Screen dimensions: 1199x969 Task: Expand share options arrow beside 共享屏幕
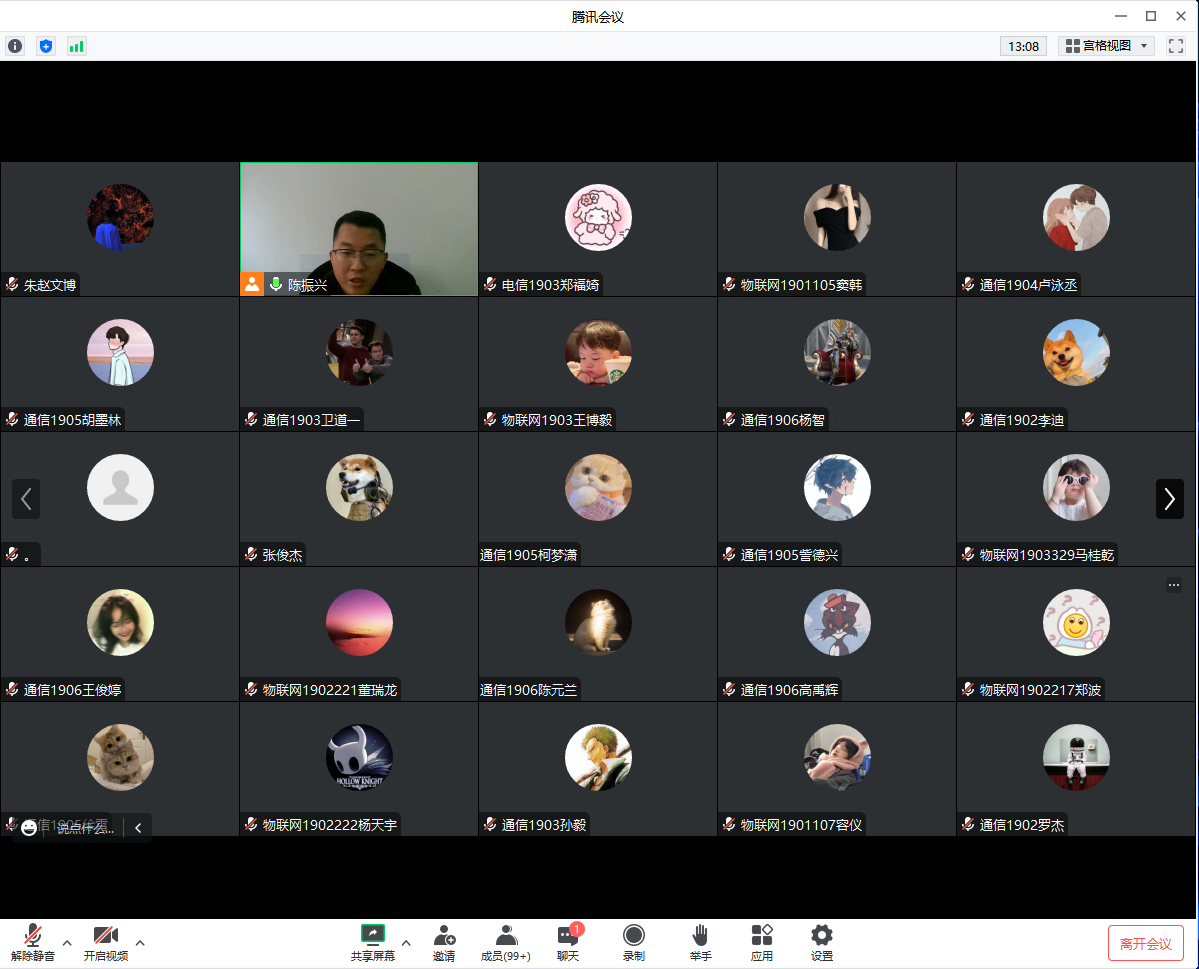coord(406,942)
